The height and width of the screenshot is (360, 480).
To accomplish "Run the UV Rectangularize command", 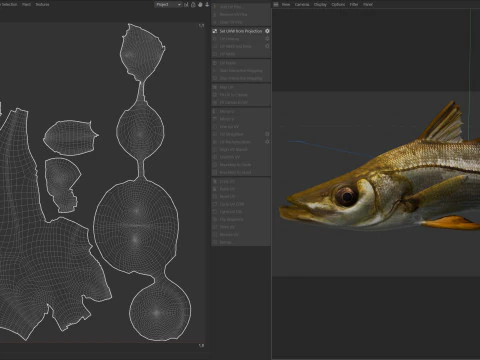I will point(241,142).
